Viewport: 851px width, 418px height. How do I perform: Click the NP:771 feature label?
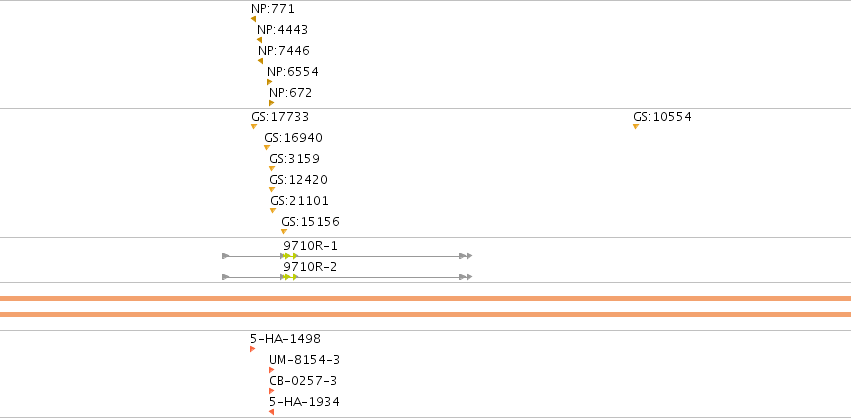pos(272,9)
